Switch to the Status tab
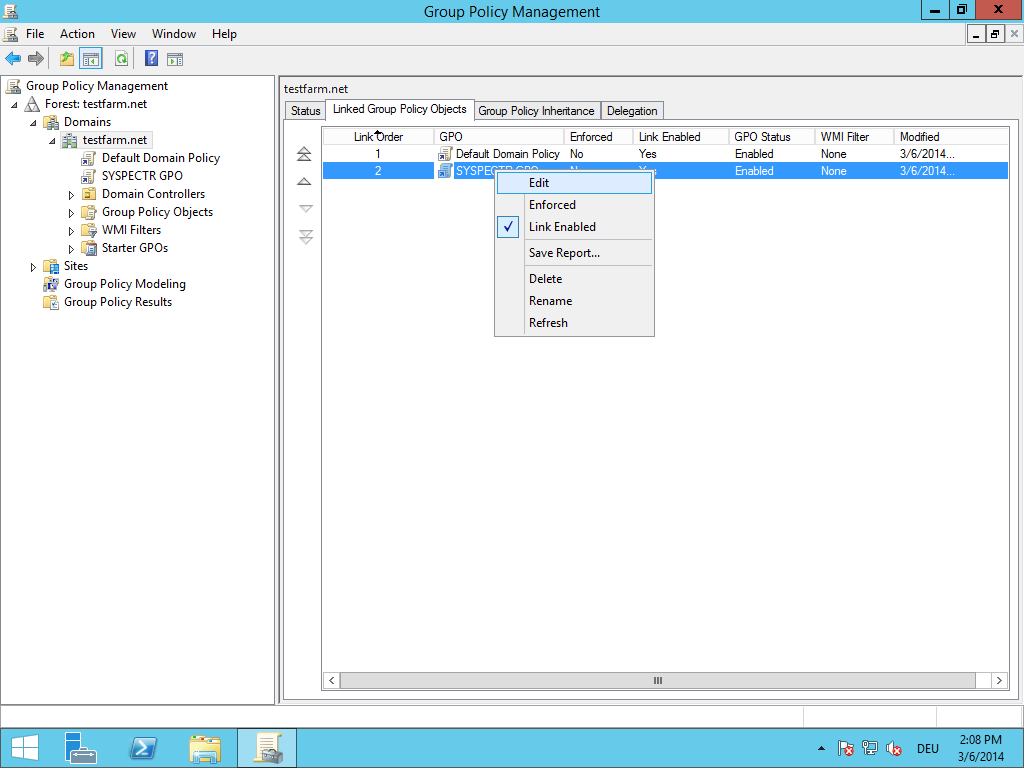The height and width of the screenshot is (768, 1024). 306,111
